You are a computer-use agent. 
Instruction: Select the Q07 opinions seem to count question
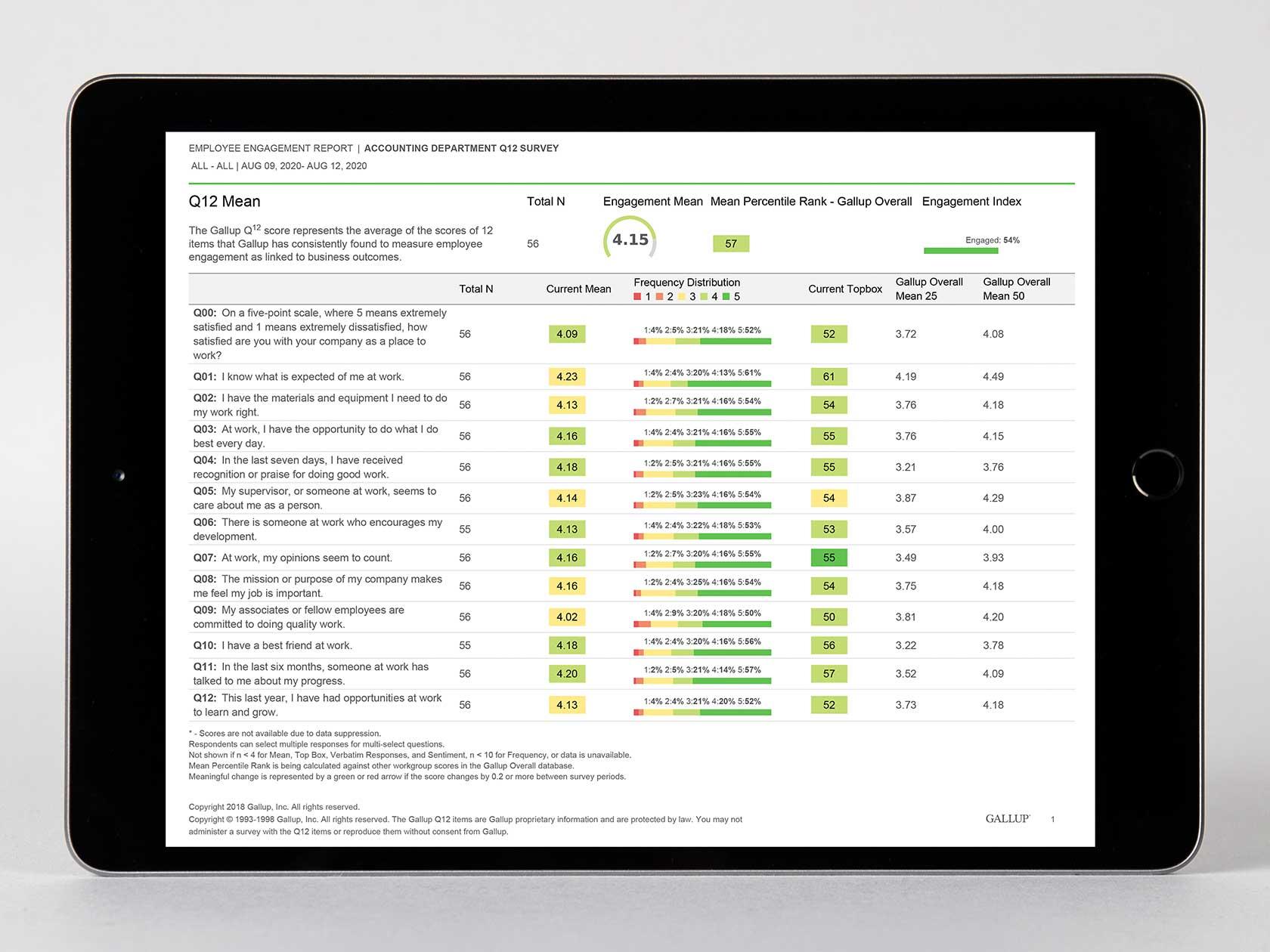293,558
